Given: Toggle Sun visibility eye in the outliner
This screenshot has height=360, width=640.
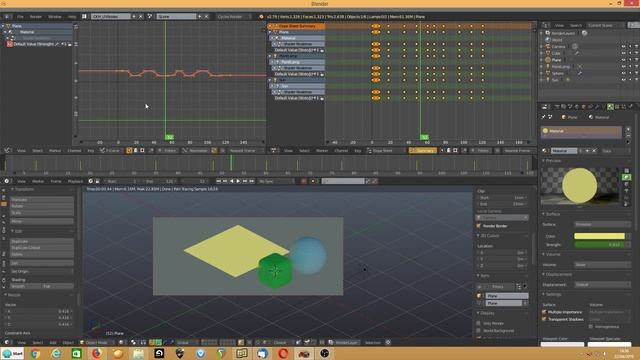Looking at the screenshot, I should (x=623, y=80).
